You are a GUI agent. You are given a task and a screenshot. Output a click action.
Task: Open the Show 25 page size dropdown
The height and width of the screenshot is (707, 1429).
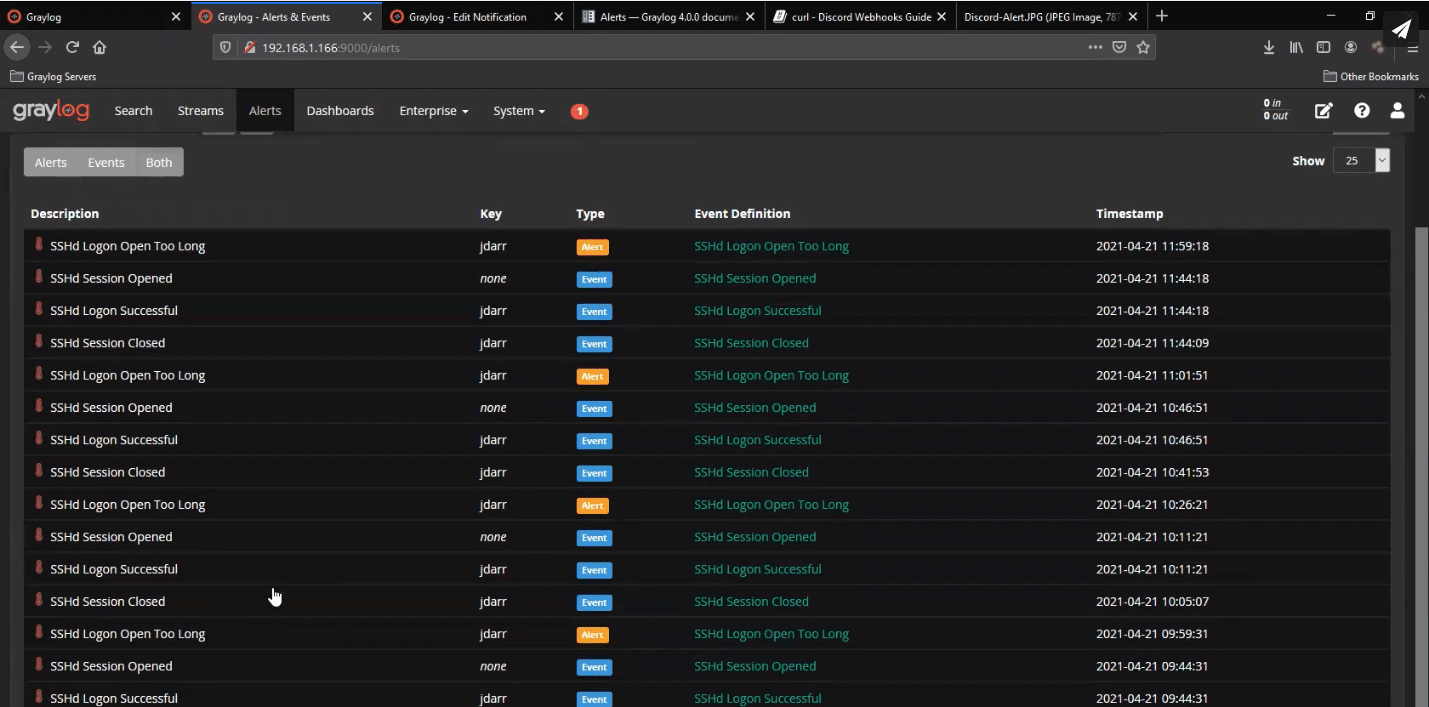tap(1360, 161)
